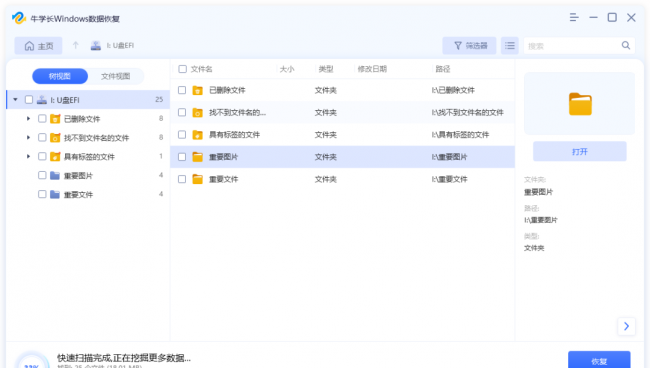Viewport: 650px width, 368px height.
Task: Check 已删除文件 in the tree
Action: [x=42, y=119]
